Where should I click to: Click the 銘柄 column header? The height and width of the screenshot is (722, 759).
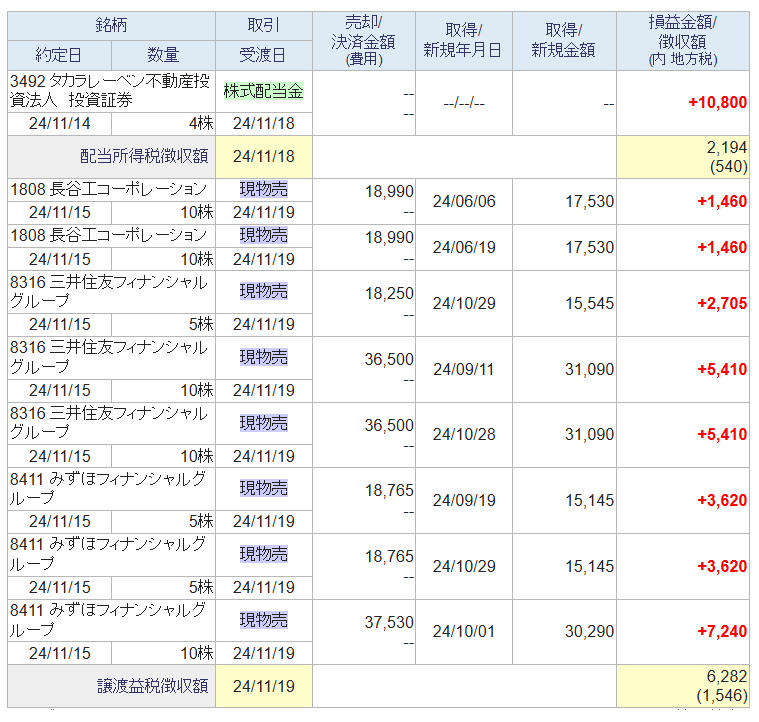pyautogui.click(x=111, y=26)
